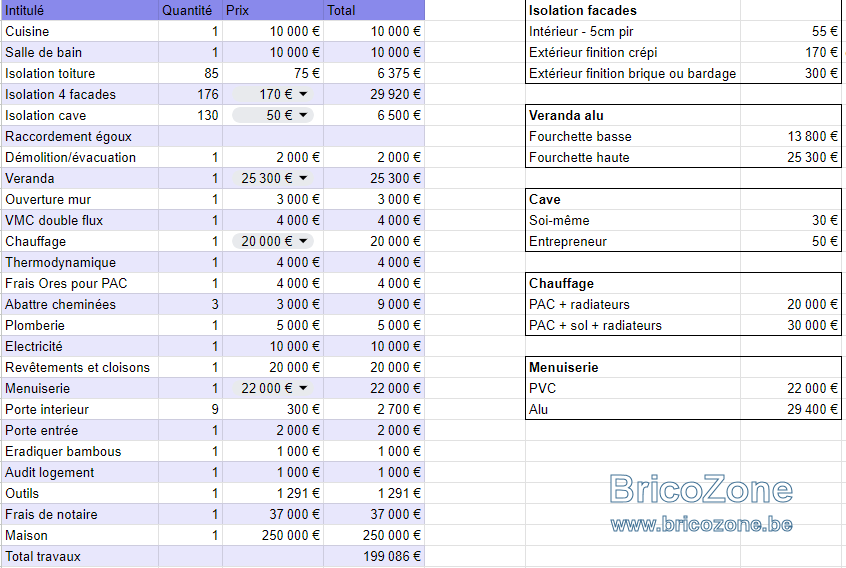Select the Soi-même cell
This screenshot has width=846, height=568.
(x=632, y=221)
